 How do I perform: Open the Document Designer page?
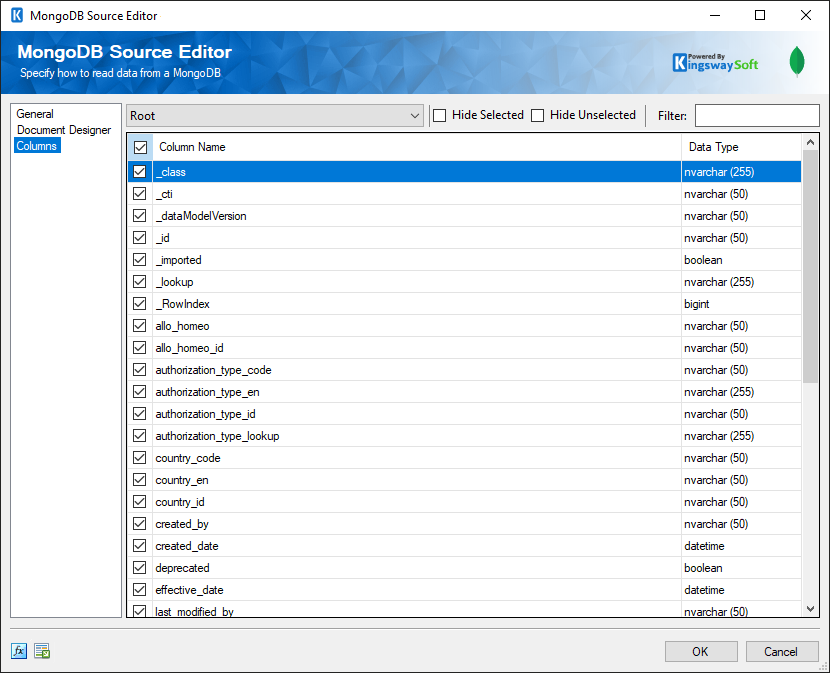click(64, 130)
